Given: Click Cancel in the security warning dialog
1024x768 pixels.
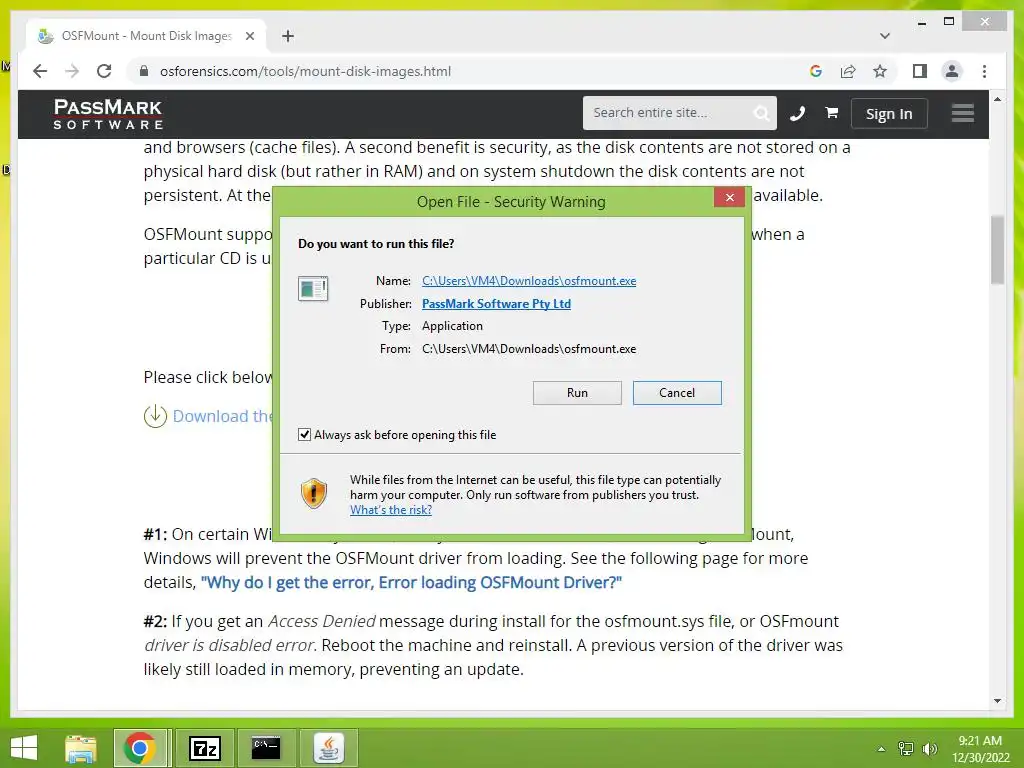Looking at the screenshot, I should click(677, 392).
